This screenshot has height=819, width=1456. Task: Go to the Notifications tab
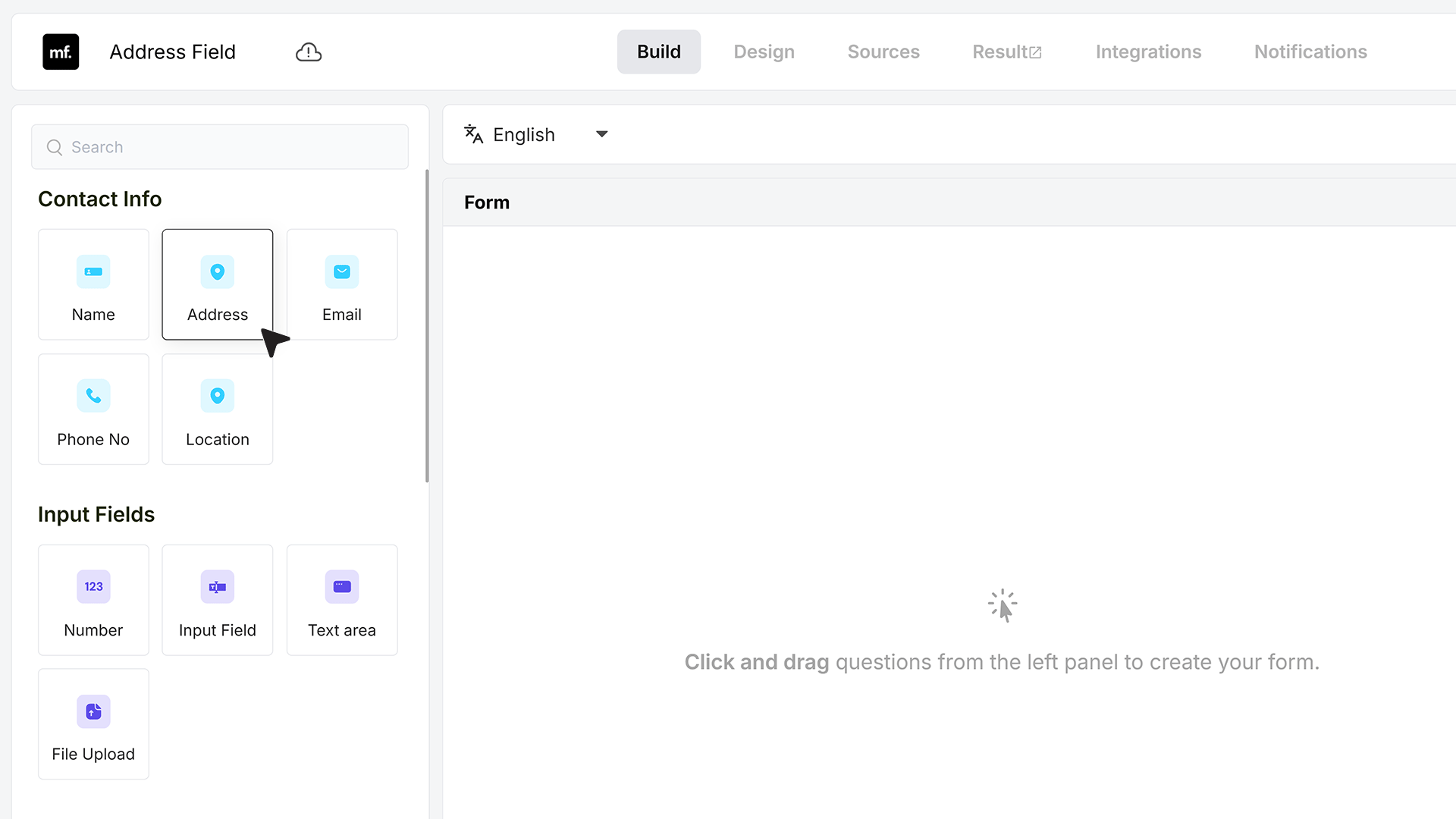pyautogui.click(x=1310, y=52)
